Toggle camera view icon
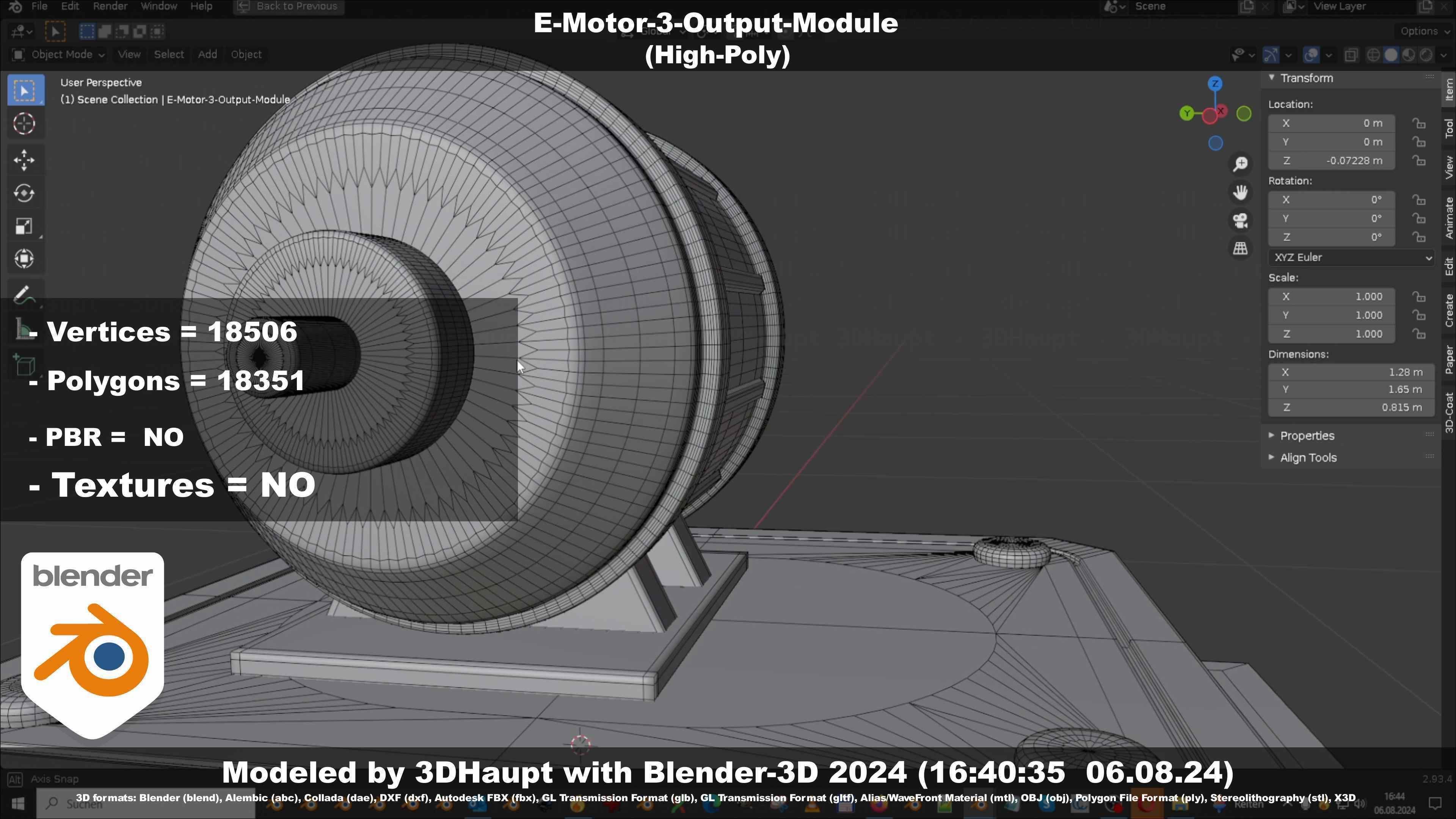Image resolution: width=1456 pixels, height=819 pixels. tap(1241, 220)
